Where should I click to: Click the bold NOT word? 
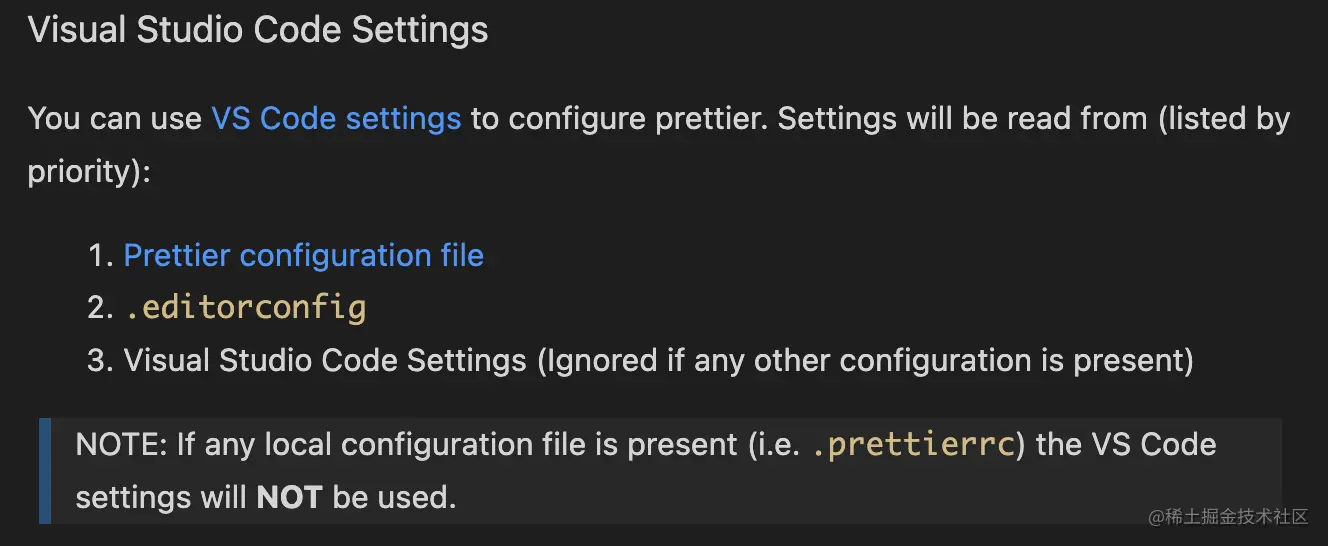tap(289, 497)
